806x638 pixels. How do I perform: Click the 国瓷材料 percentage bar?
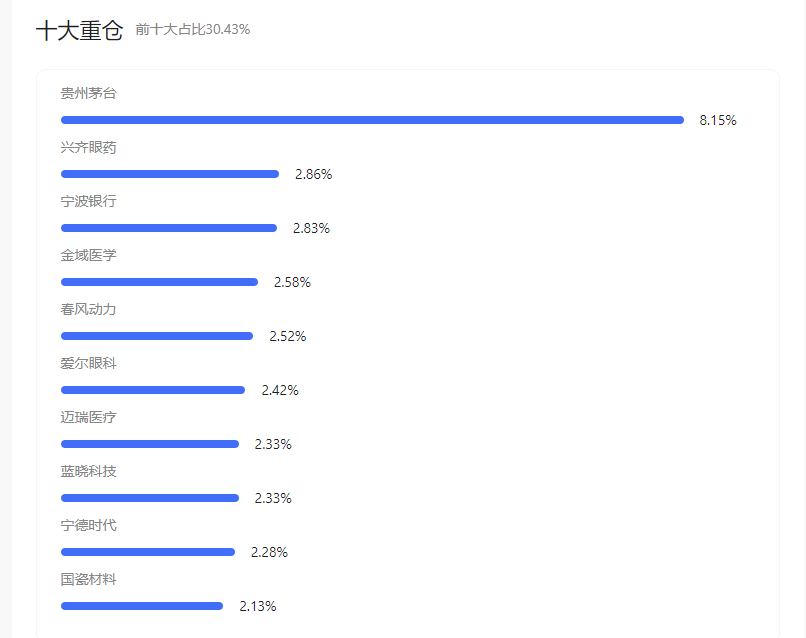click(142, 606)
